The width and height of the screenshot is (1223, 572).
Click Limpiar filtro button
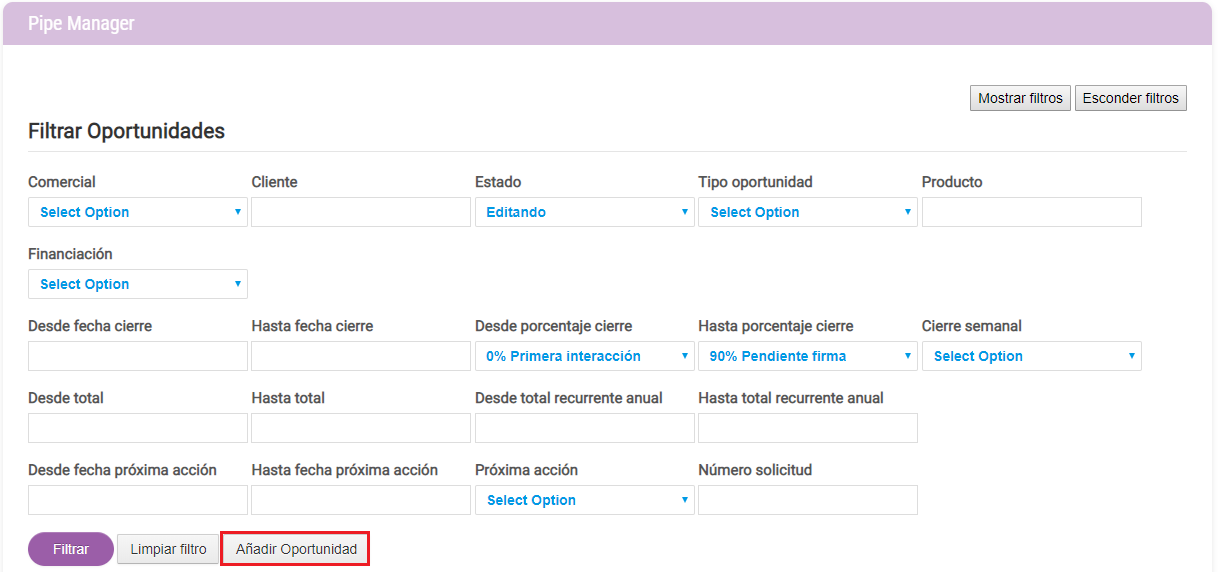(x=168, y=549)
